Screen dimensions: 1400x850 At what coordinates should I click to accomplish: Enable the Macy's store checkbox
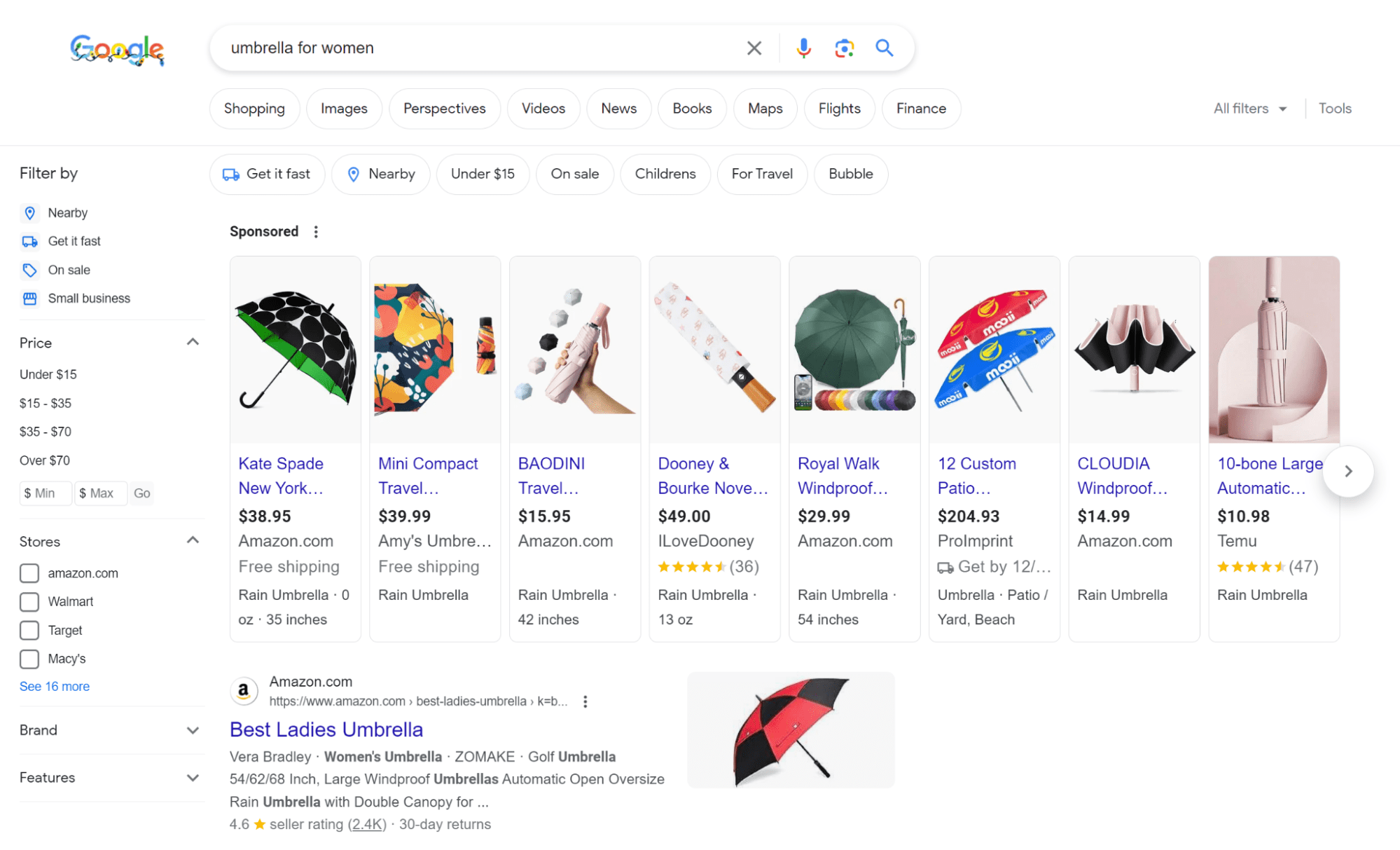click(x=29, y=659)
